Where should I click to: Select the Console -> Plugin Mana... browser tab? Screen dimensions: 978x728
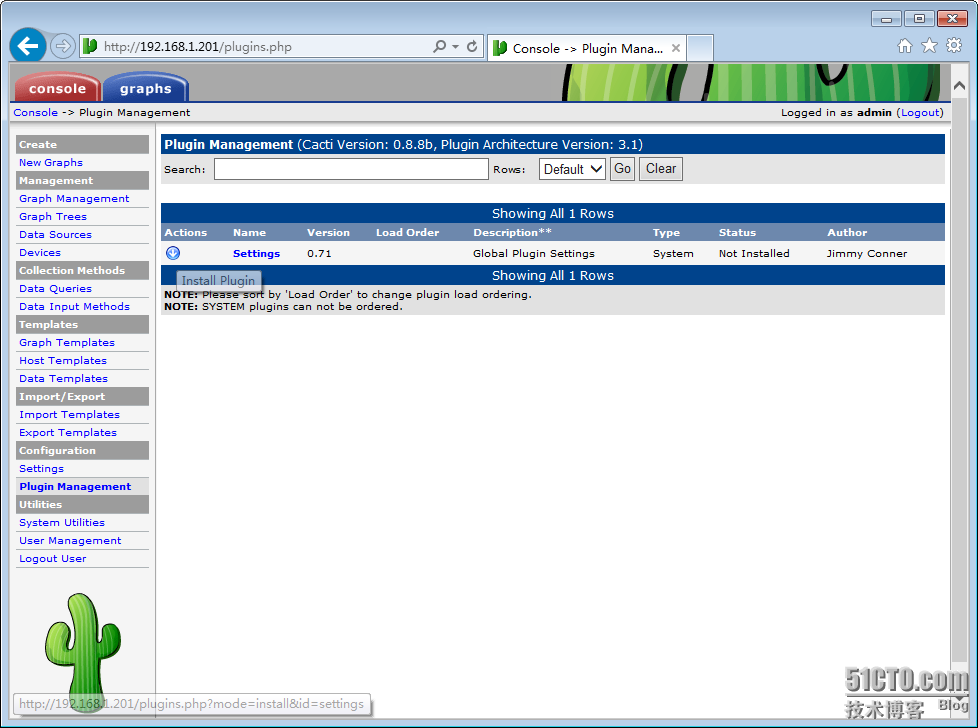tap(586, 49)
